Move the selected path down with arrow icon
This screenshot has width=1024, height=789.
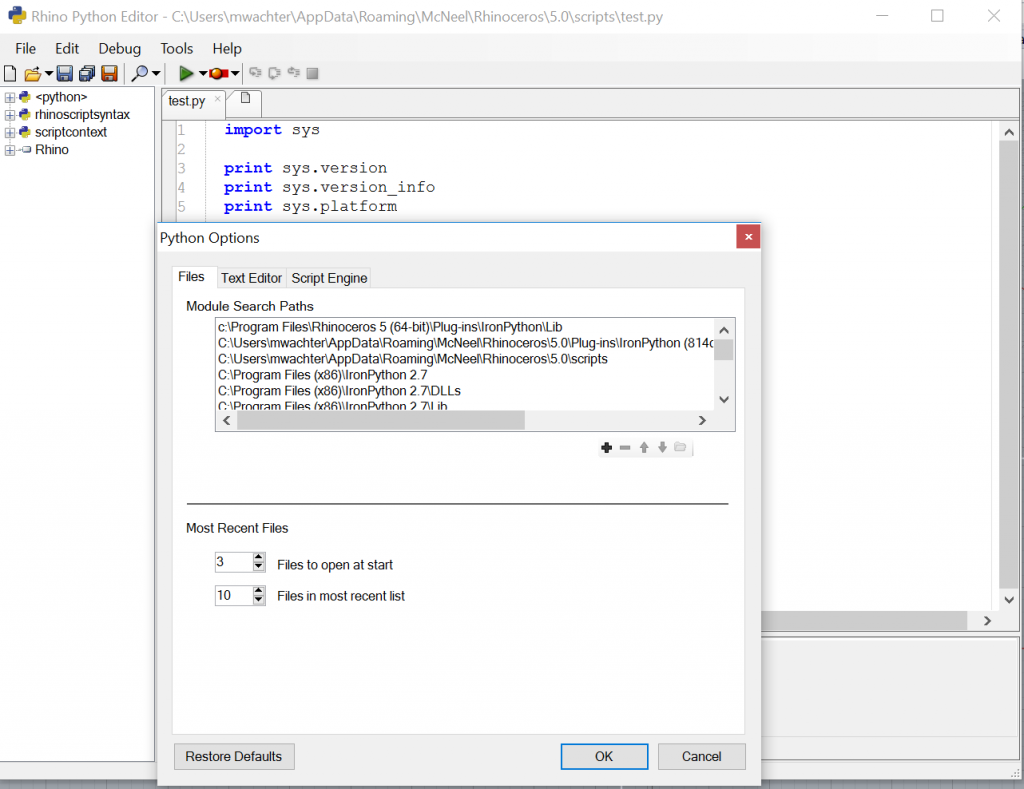[x=662, y=447]
